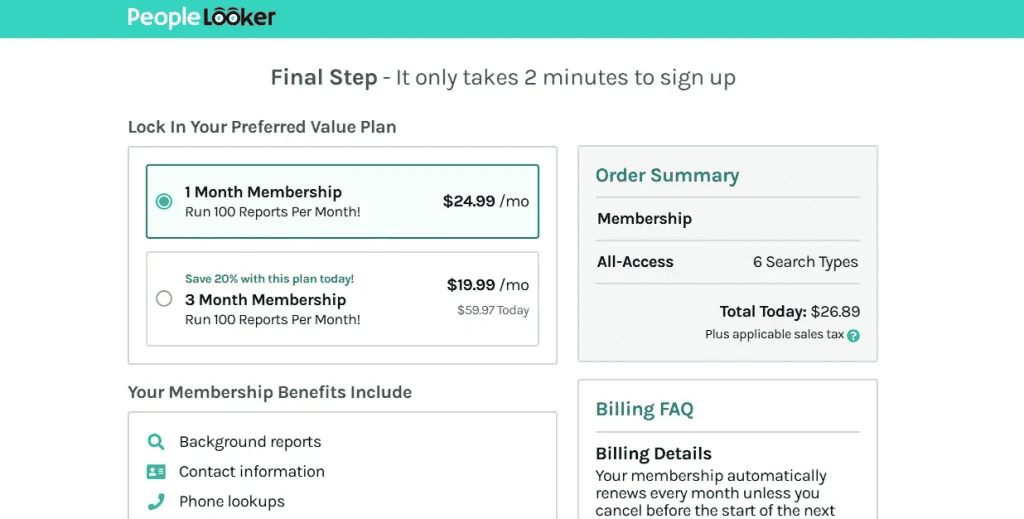
Task: Select the 1 Month Membership radio button
Action: click(x=164, y=201)
